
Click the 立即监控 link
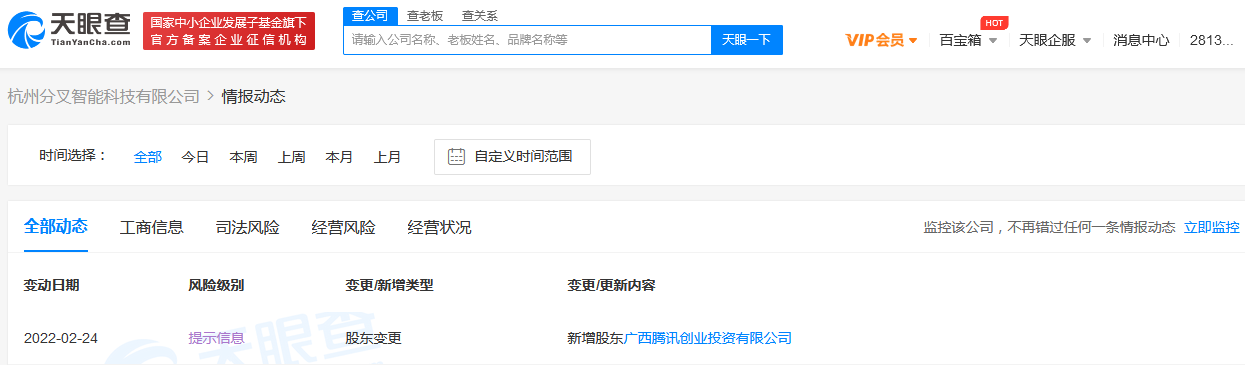click(1212, 227)
